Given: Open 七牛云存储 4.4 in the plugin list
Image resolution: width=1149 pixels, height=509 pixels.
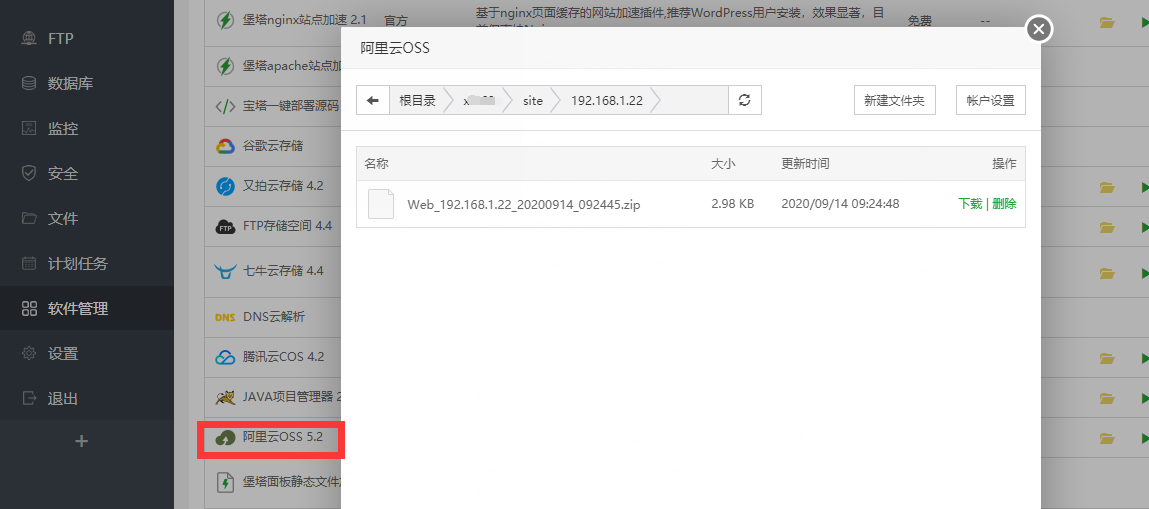Looking at the screenshot, I should [x=283, y=271].
